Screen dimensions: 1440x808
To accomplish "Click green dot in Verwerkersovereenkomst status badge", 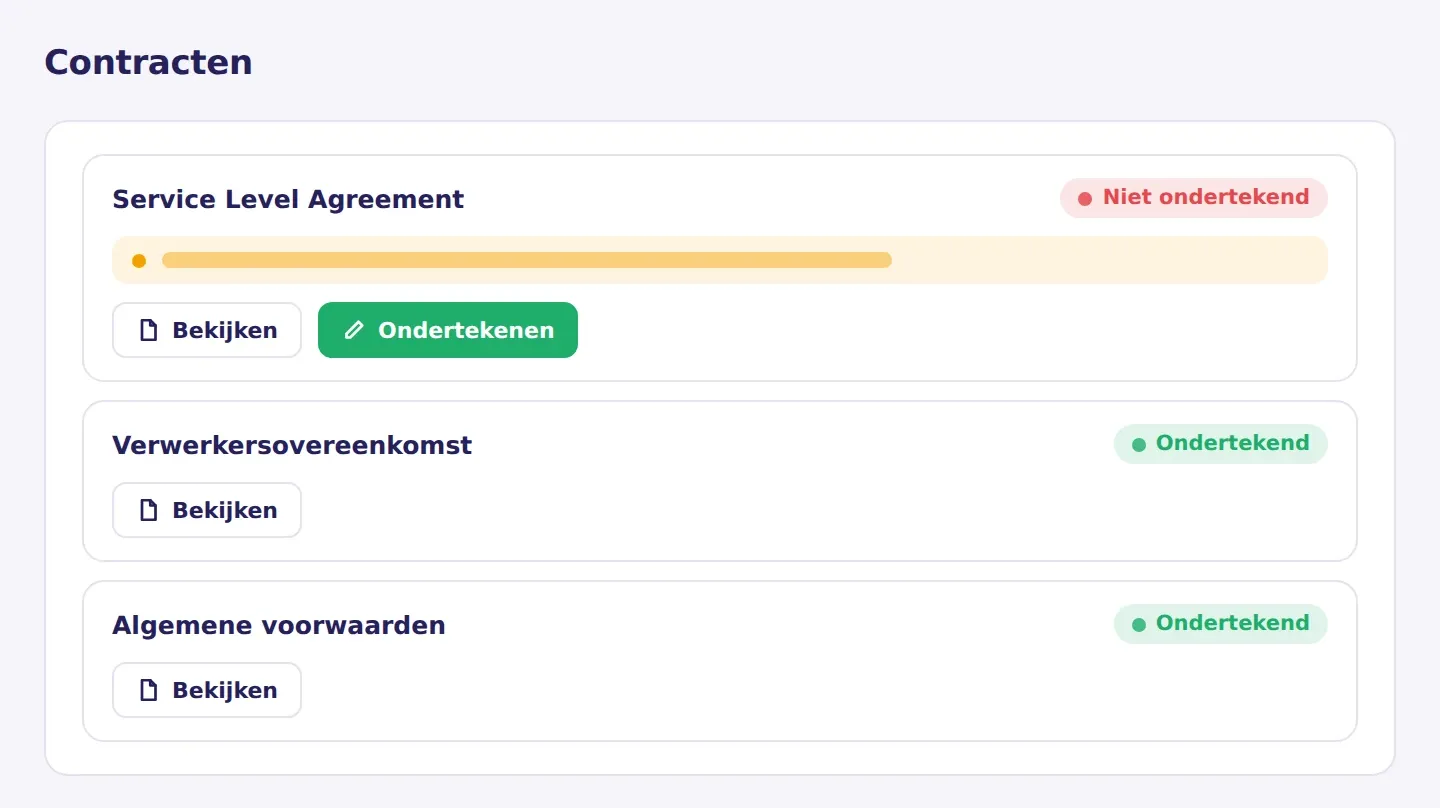I will pyautogui.click(x=1138, y=444).
